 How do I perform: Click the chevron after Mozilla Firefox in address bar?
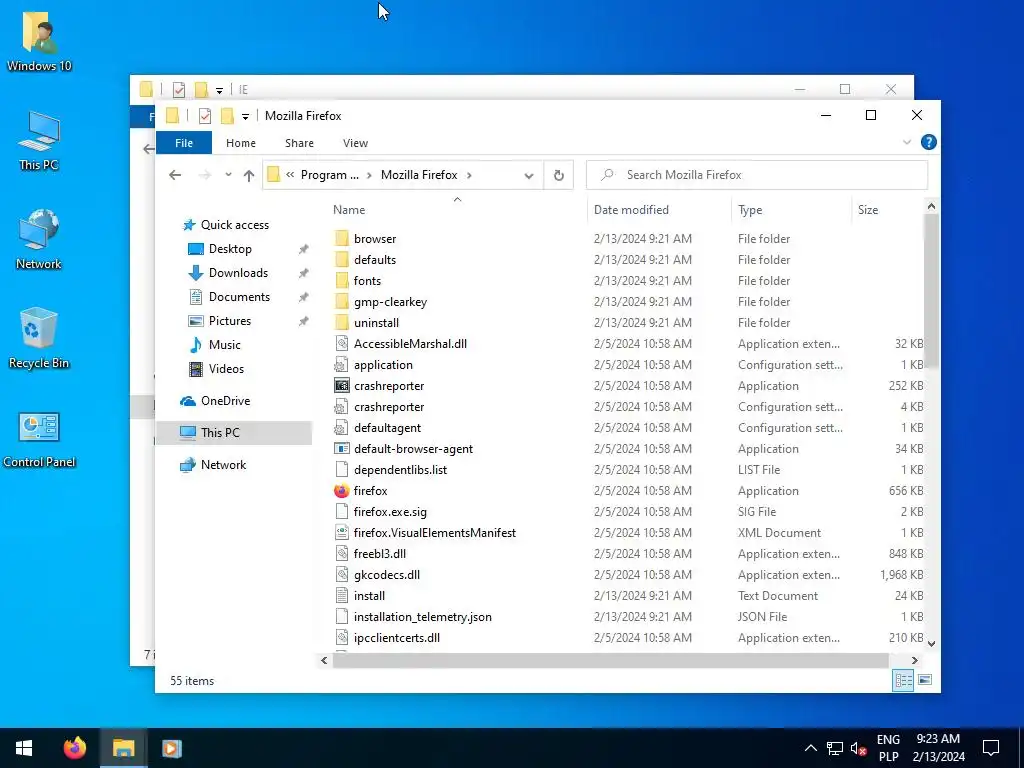(469, 175)
